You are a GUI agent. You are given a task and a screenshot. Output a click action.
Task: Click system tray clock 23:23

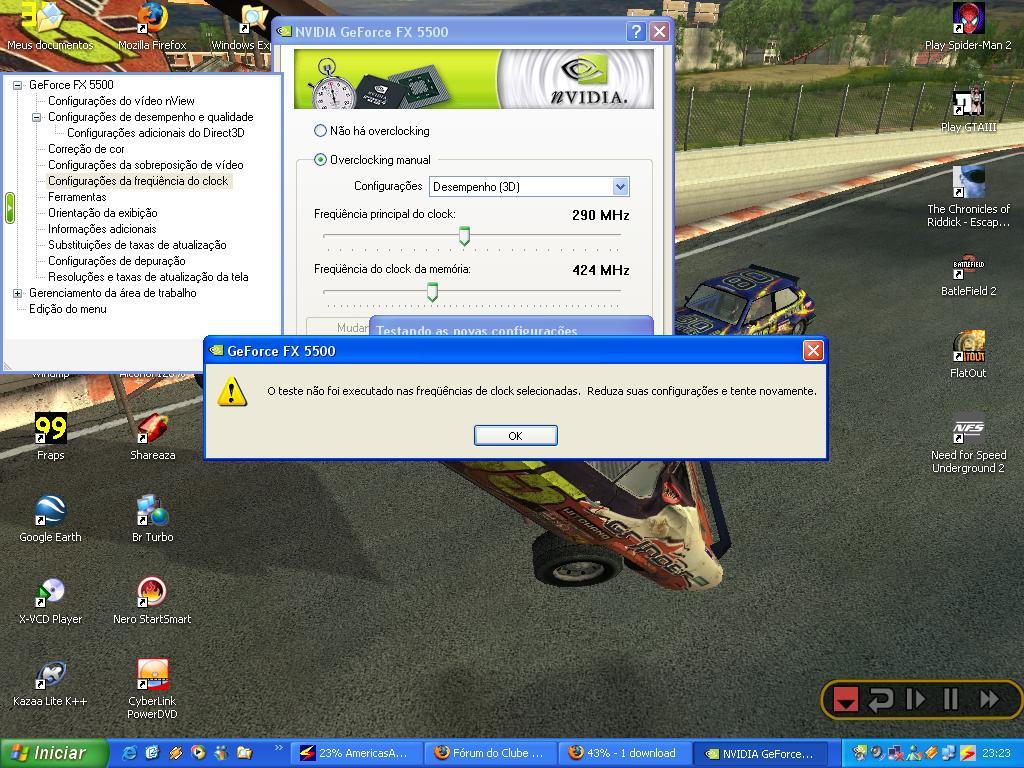pos(997,753)
